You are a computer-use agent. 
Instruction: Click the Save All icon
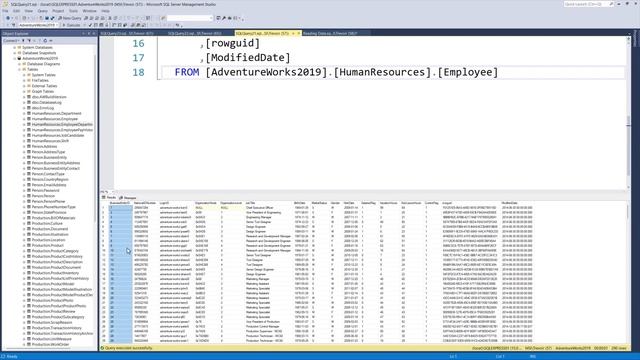pyautogui.click(x=52, y=18)
